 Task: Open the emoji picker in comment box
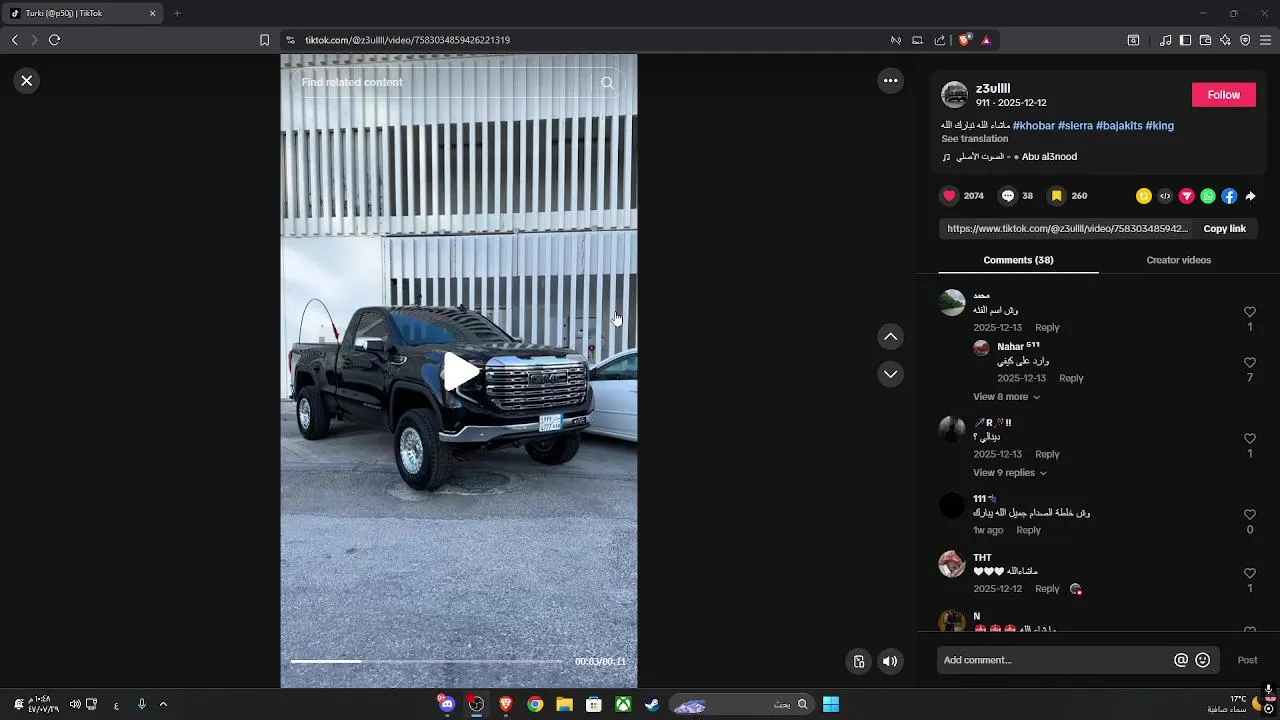[x=1203, y=660]
